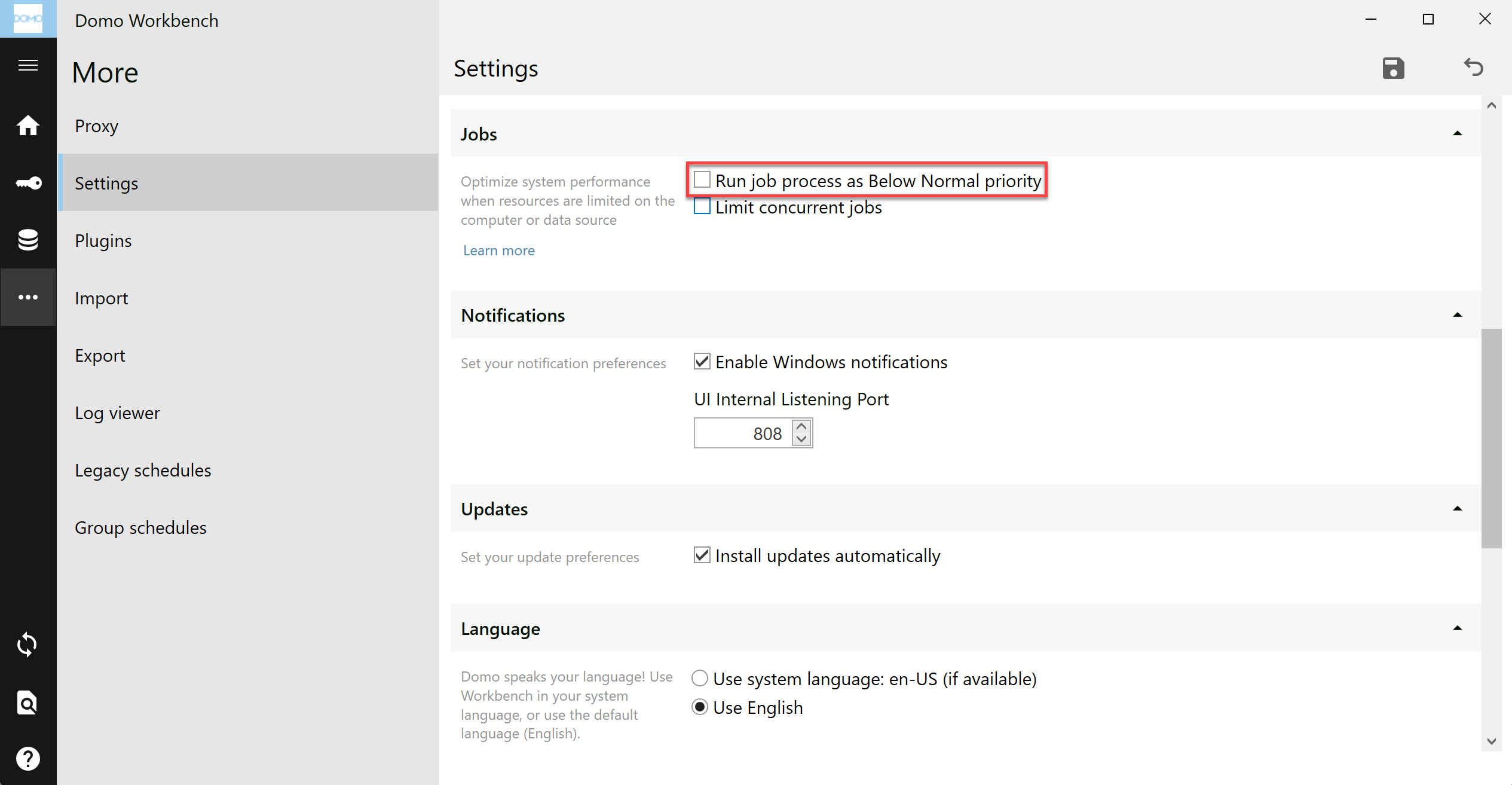The width and height of the screenshot is (1512, 785).
Task: Click the refresh sync icon in sidebar
Action: click(28, 645)
